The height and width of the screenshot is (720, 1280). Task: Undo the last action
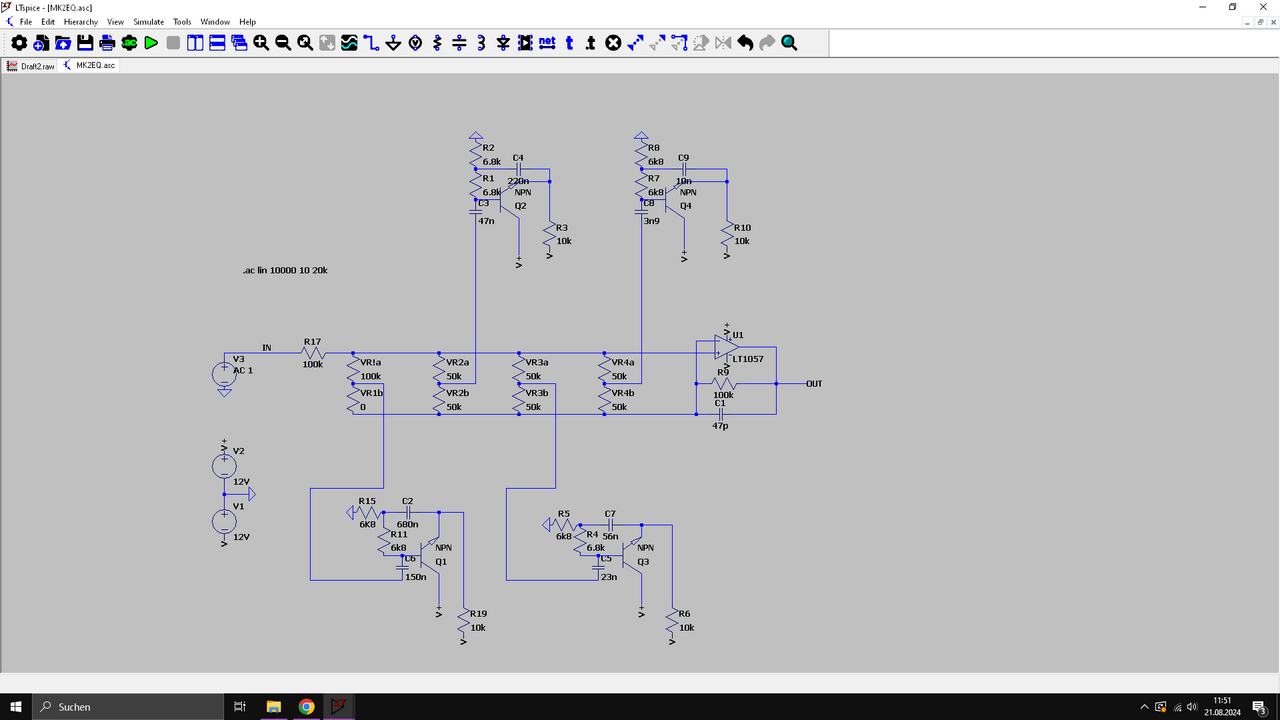point(745,43)
